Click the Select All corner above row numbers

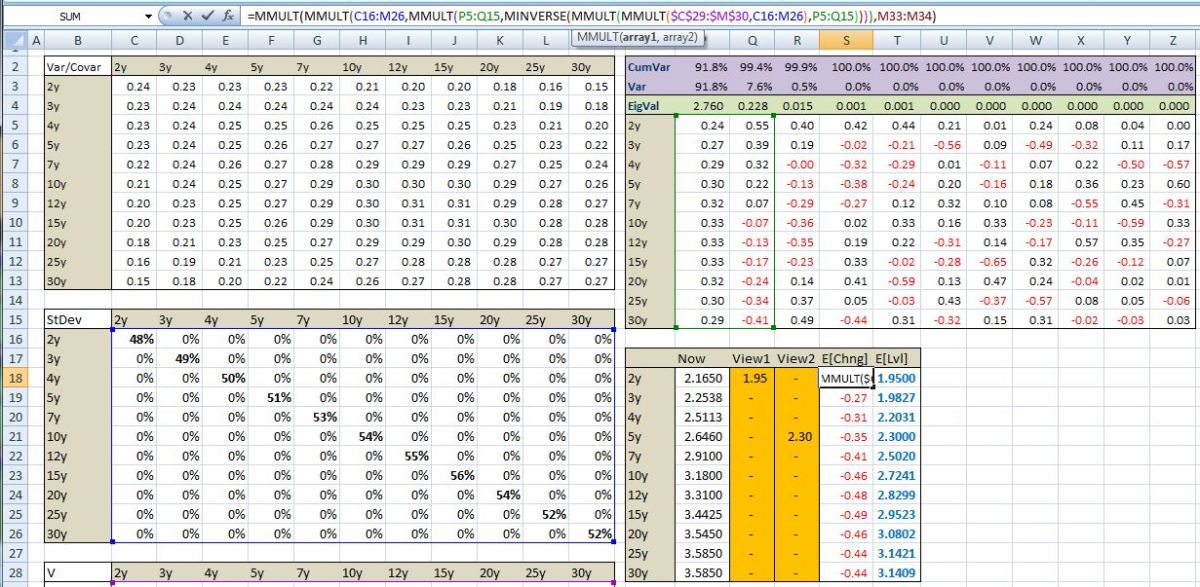pyautogui.click(x=14, y=42)
